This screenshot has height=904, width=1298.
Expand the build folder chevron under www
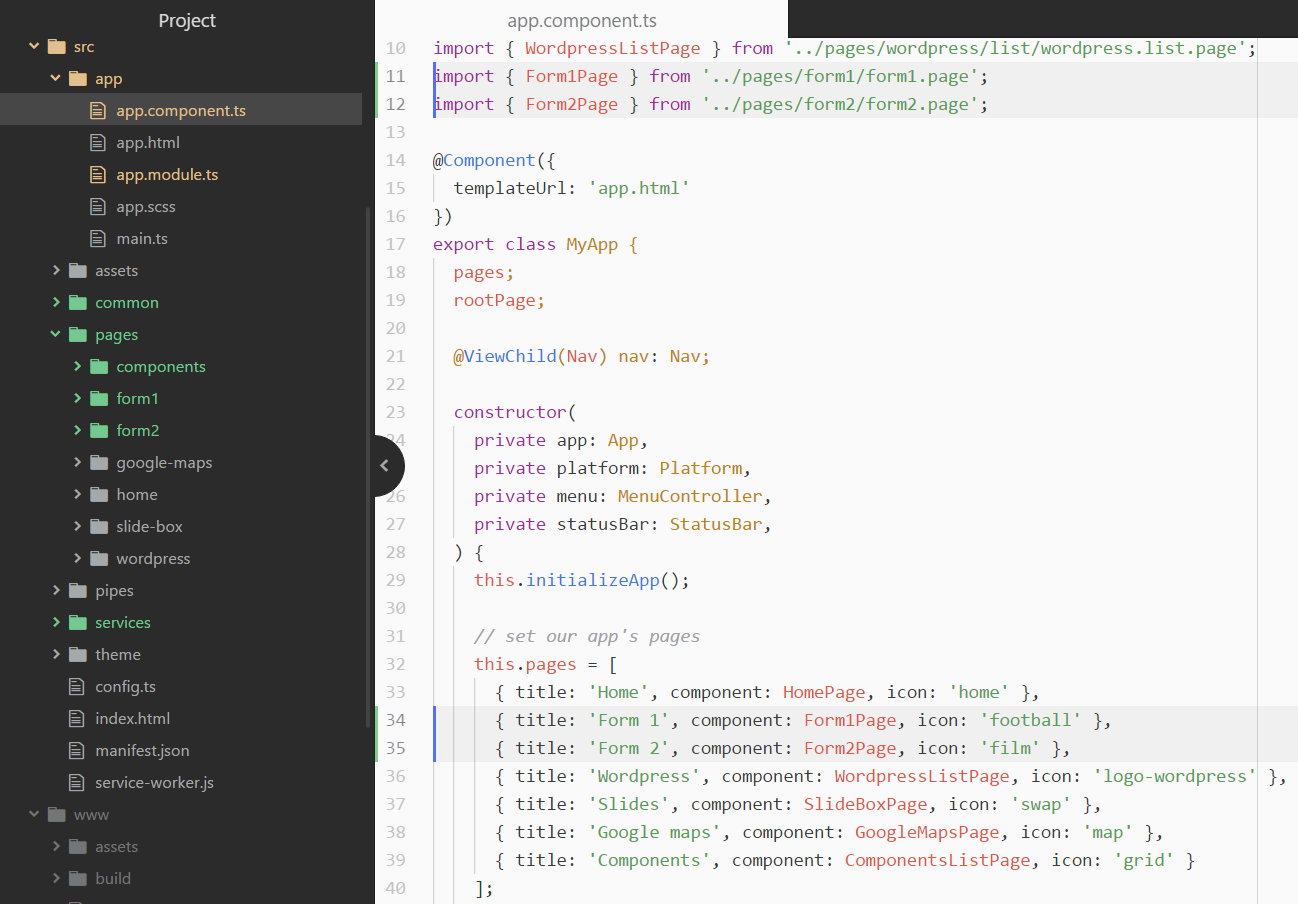coord(56,878)
